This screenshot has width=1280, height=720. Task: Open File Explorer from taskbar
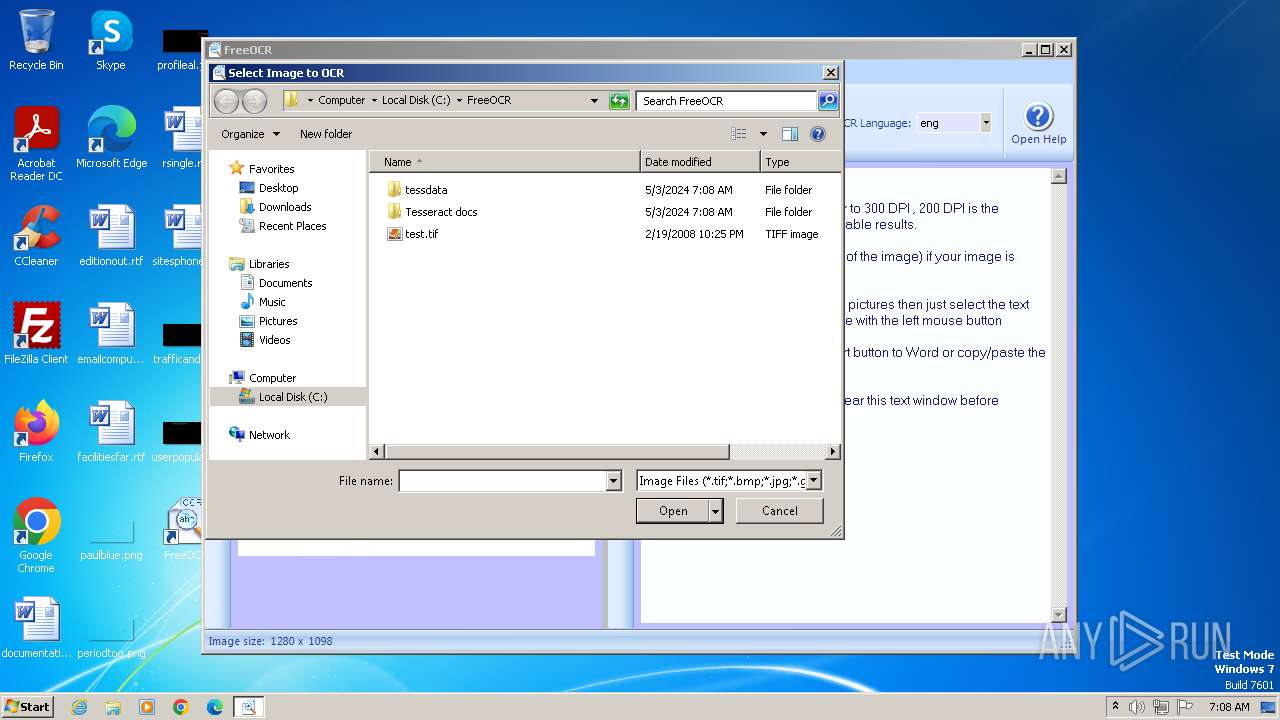[113, 707]
